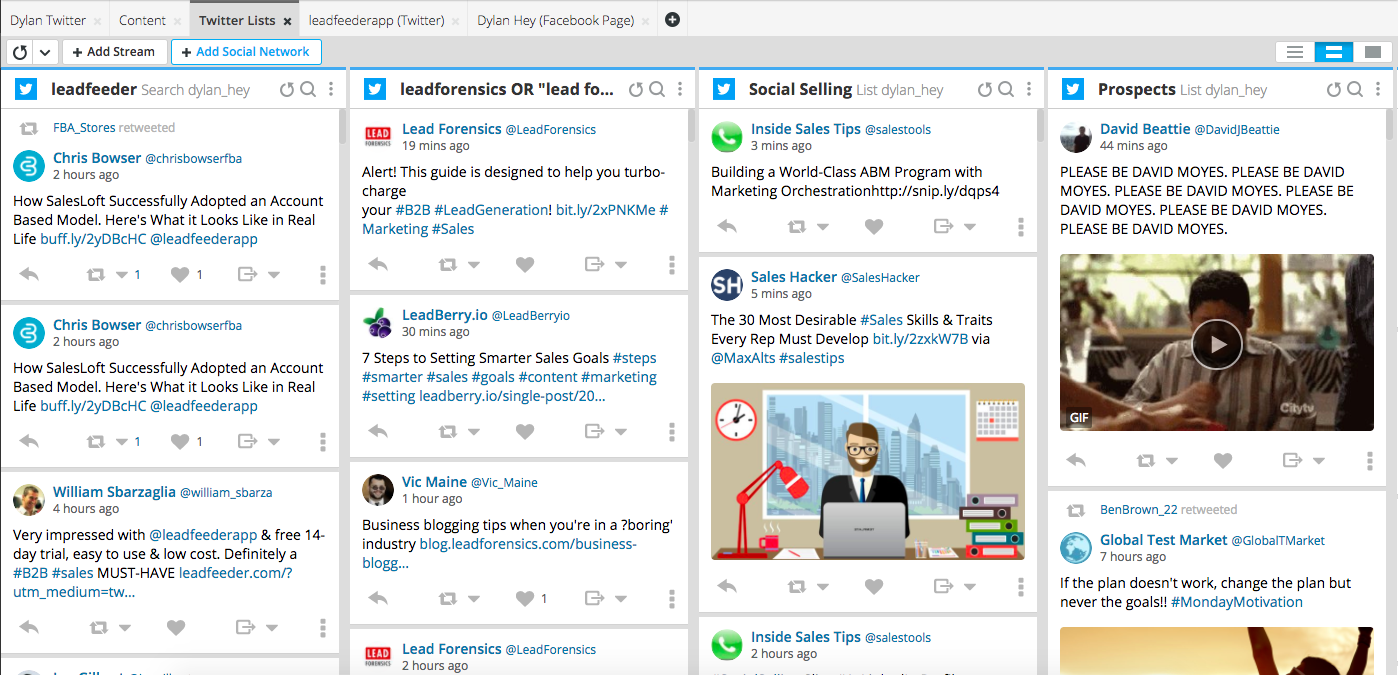Like William Sbarzaglia's tweet

[176, 628]
